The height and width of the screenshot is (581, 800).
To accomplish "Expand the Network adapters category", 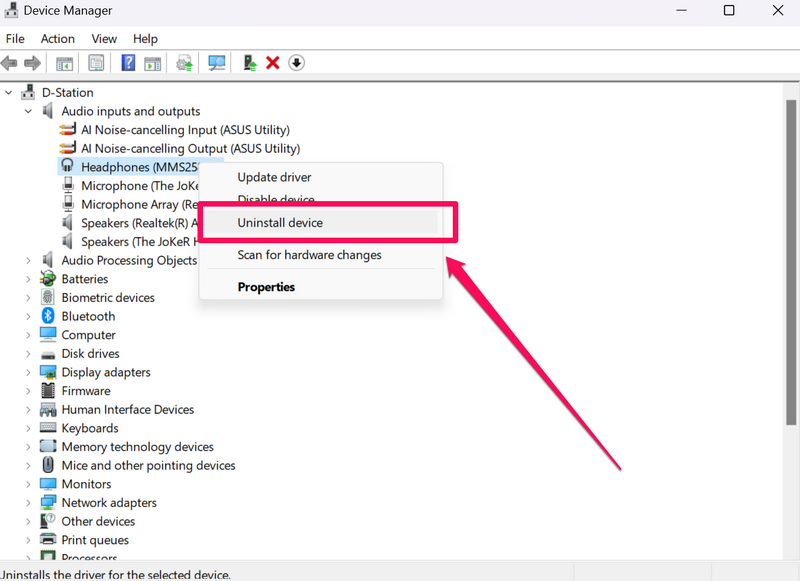I will (x=28, y=503).
